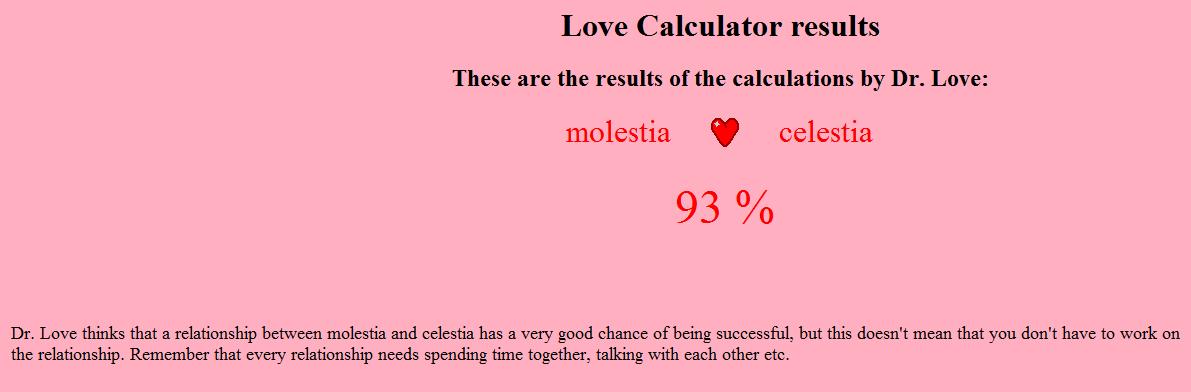Click the subtitle mentioning calculations by Dr. Love
Image resolution: width=1191 pixels, height=392 pixels.
(720, 78)
